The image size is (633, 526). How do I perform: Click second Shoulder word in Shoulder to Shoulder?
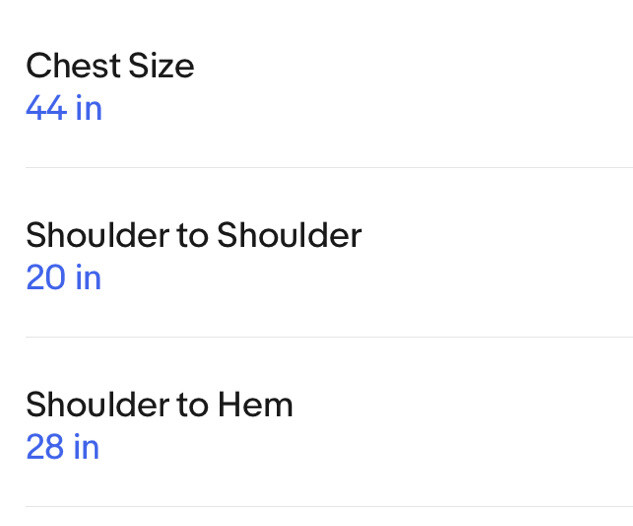coord(289,235)
